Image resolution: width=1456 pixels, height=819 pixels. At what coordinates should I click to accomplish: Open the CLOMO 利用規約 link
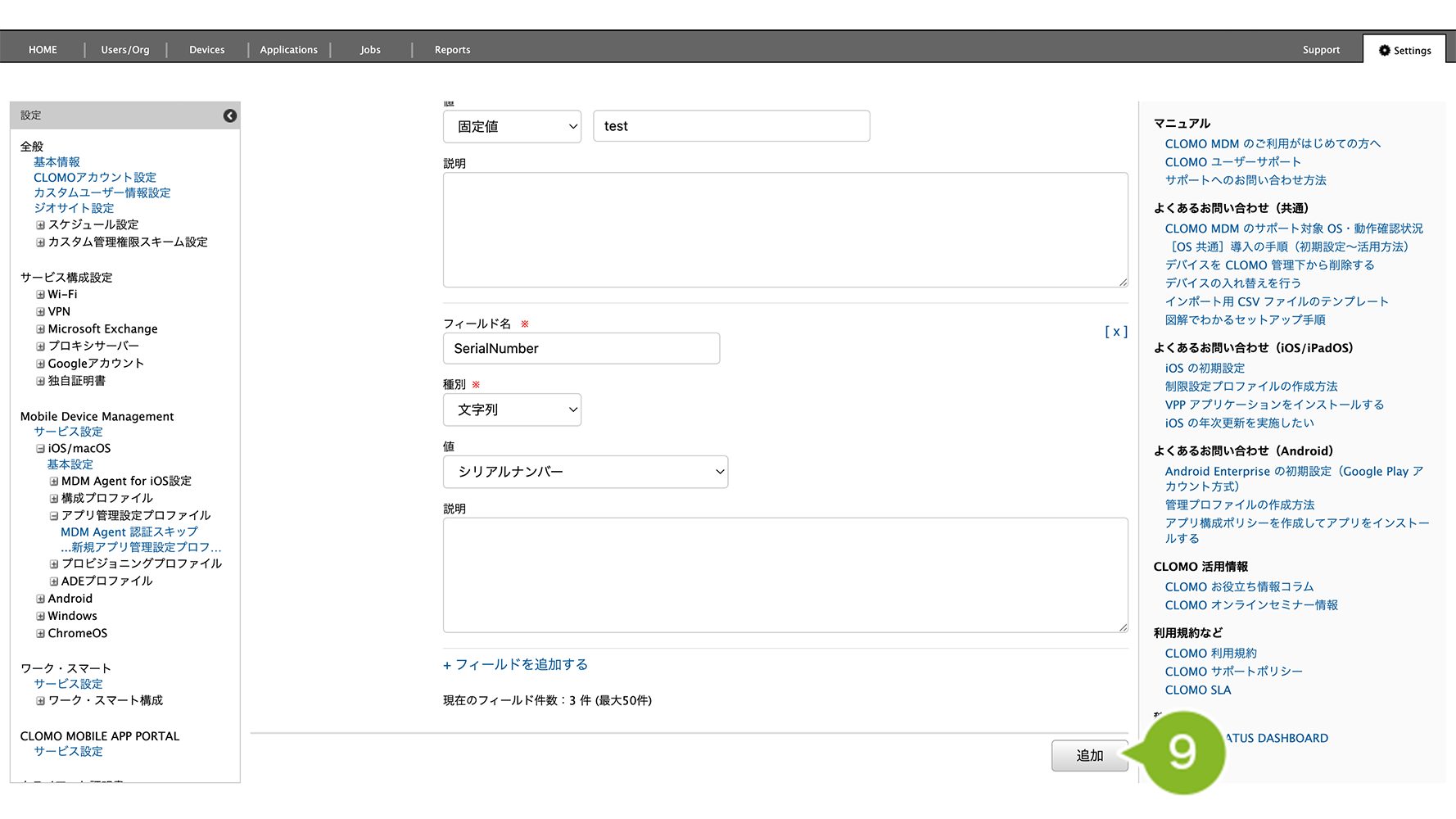[1210, 654]
